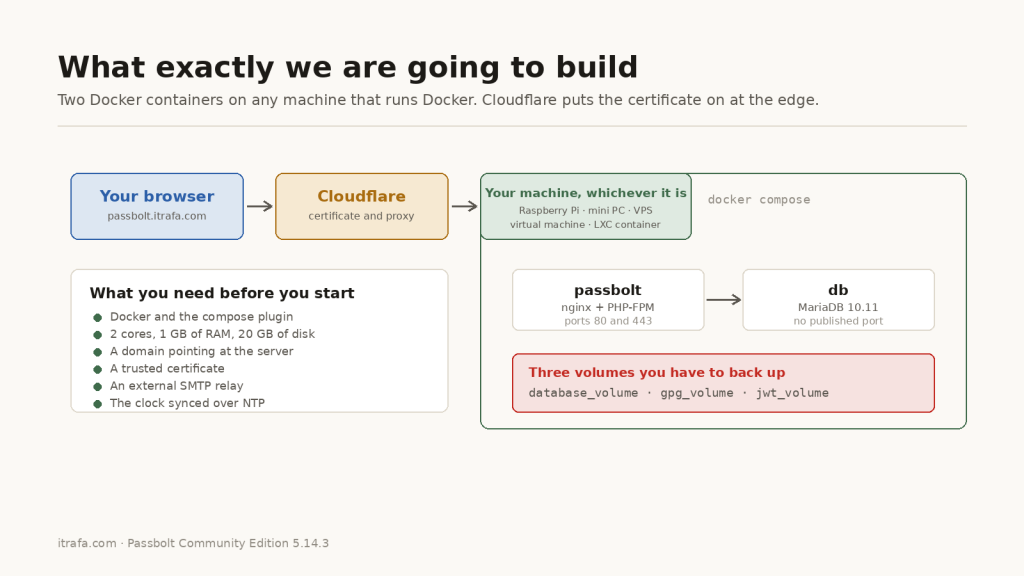Click 'A domain pointing at the server' item

201,351
